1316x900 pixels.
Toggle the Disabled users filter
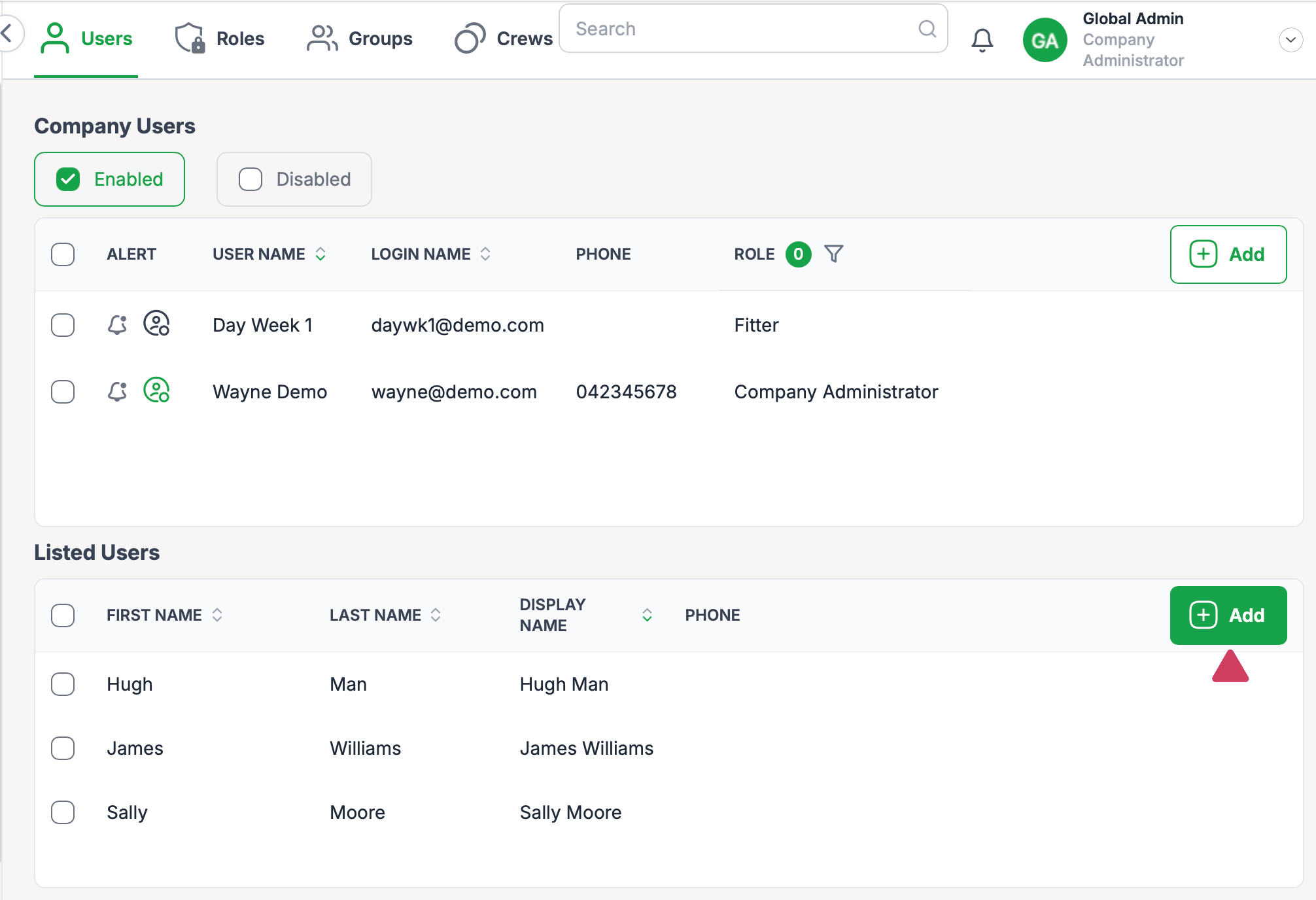tap(294, 179)
